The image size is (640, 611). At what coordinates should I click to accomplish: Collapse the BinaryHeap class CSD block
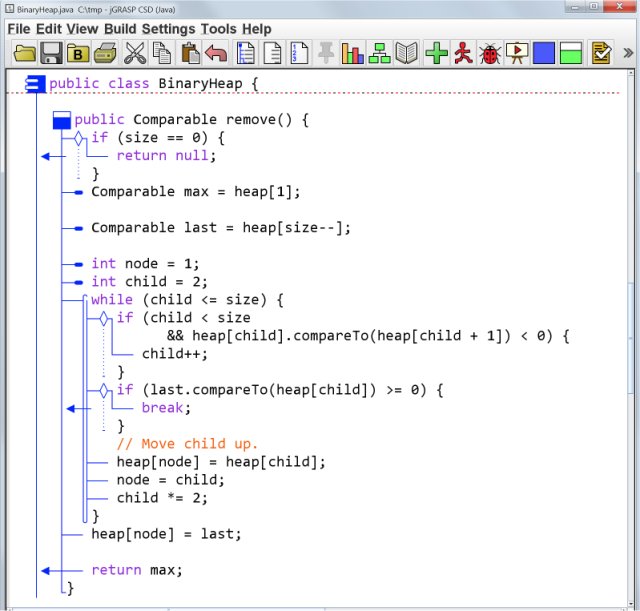(33, 84)
